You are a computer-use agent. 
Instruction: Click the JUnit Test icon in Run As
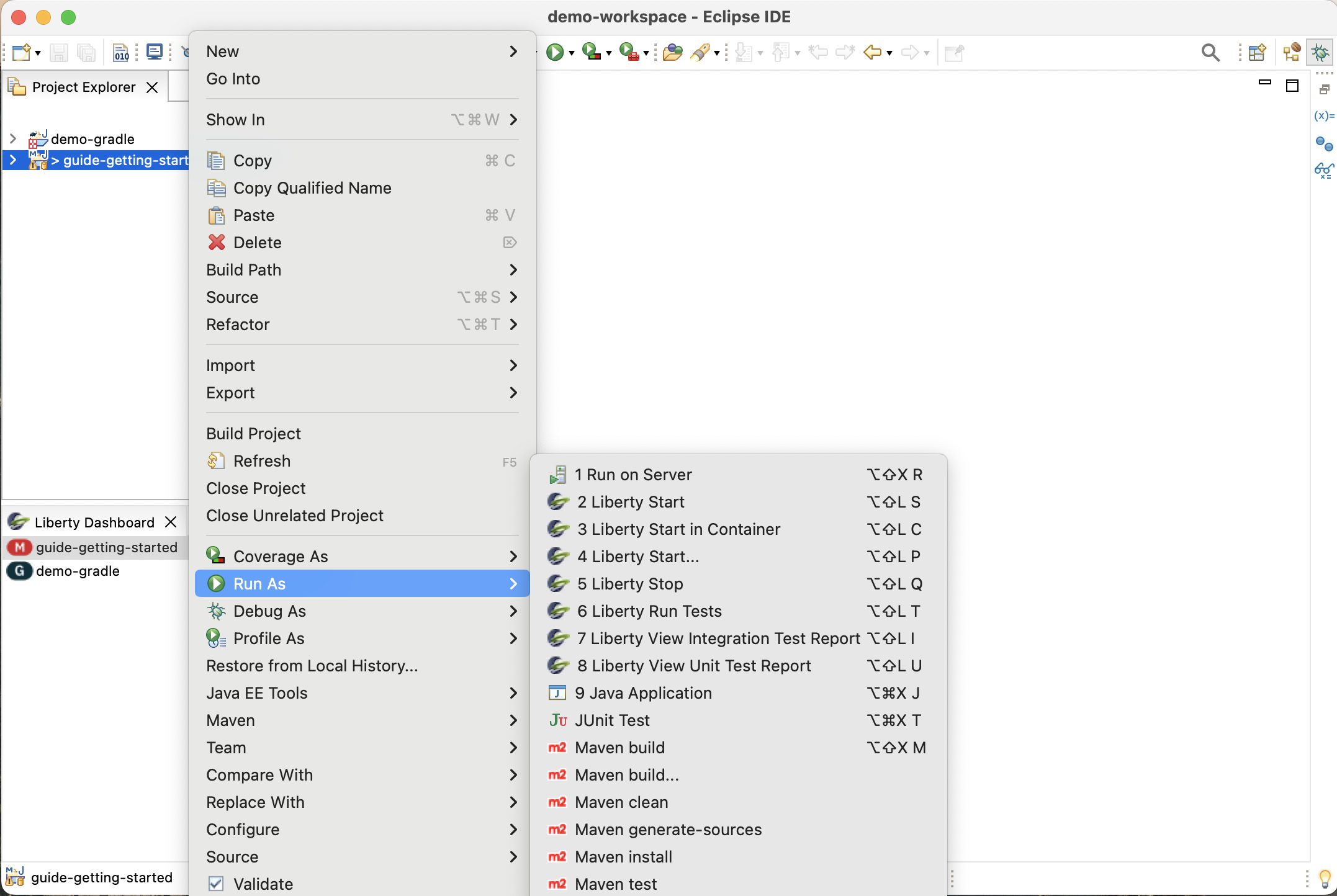pos(558,720)
